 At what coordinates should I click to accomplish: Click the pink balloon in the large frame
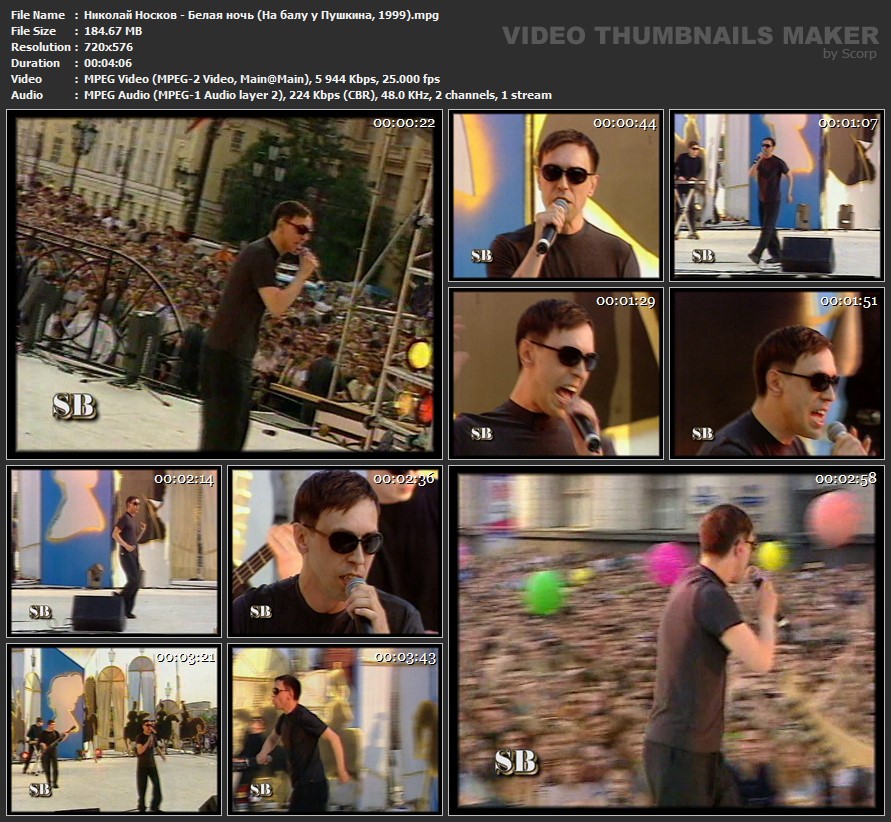(x=667, y=562)
